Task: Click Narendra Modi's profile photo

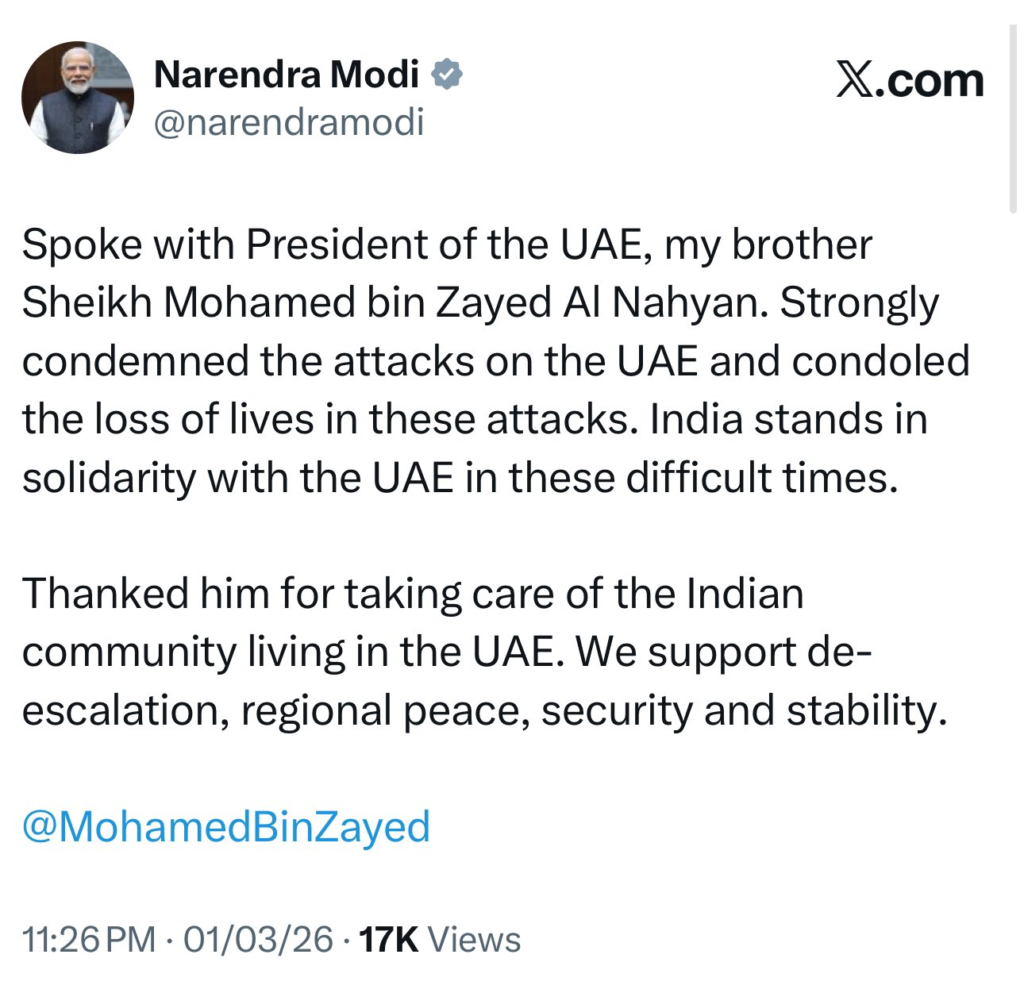Action: (78, 98)
